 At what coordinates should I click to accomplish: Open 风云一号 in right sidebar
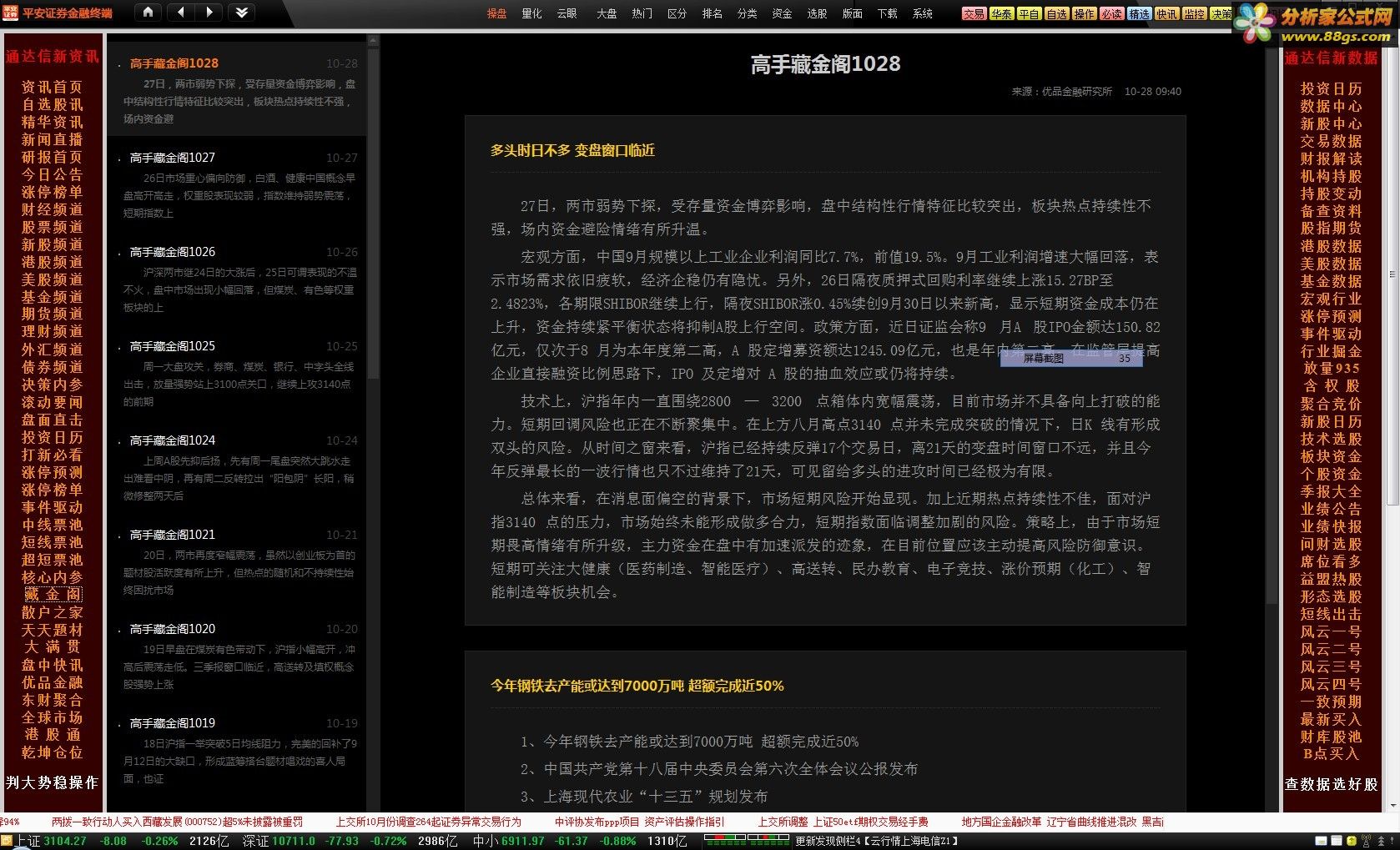click(x=1331, y=631)
